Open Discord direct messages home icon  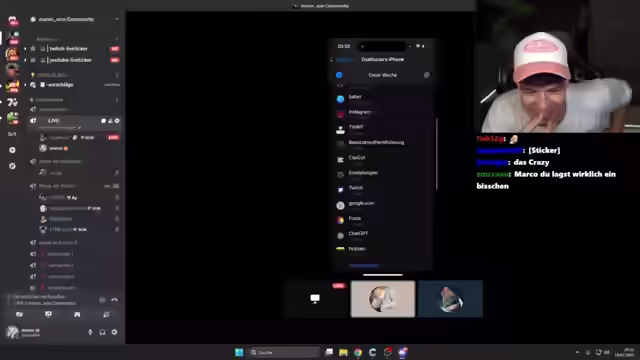(x=13, y=20)
